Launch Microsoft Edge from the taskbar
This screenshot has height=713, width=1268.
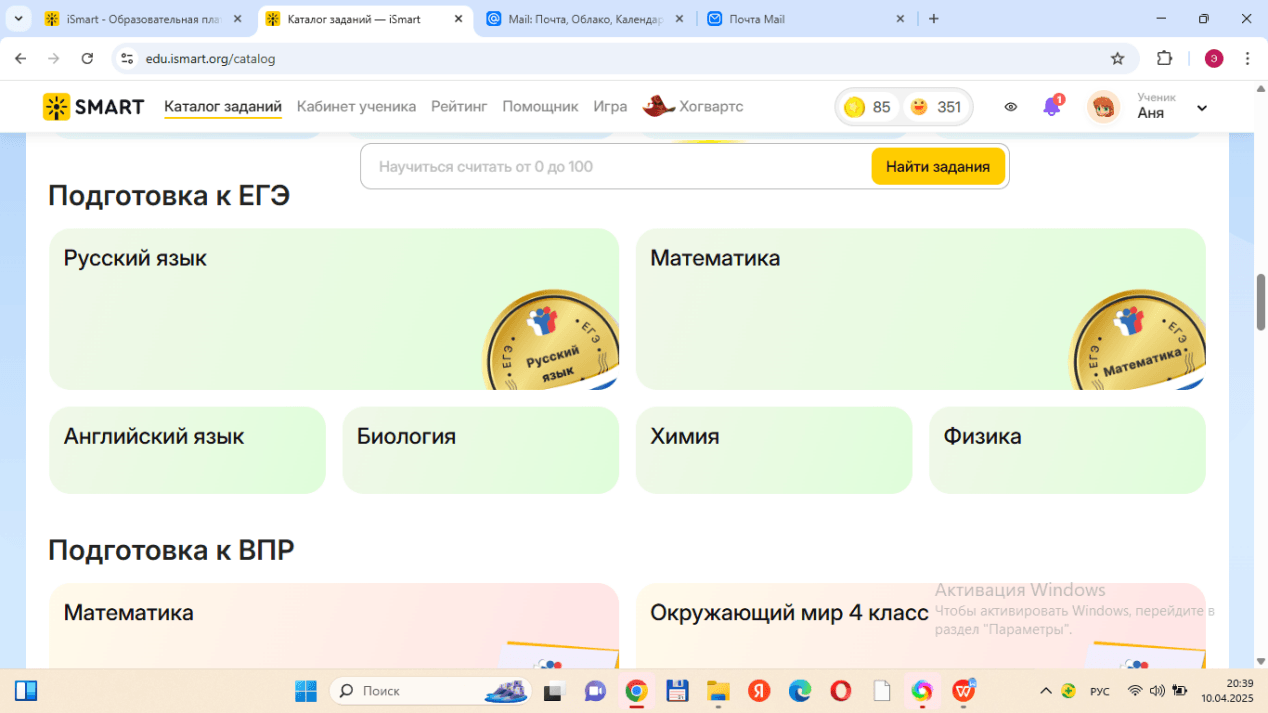(x=800, y=691)
